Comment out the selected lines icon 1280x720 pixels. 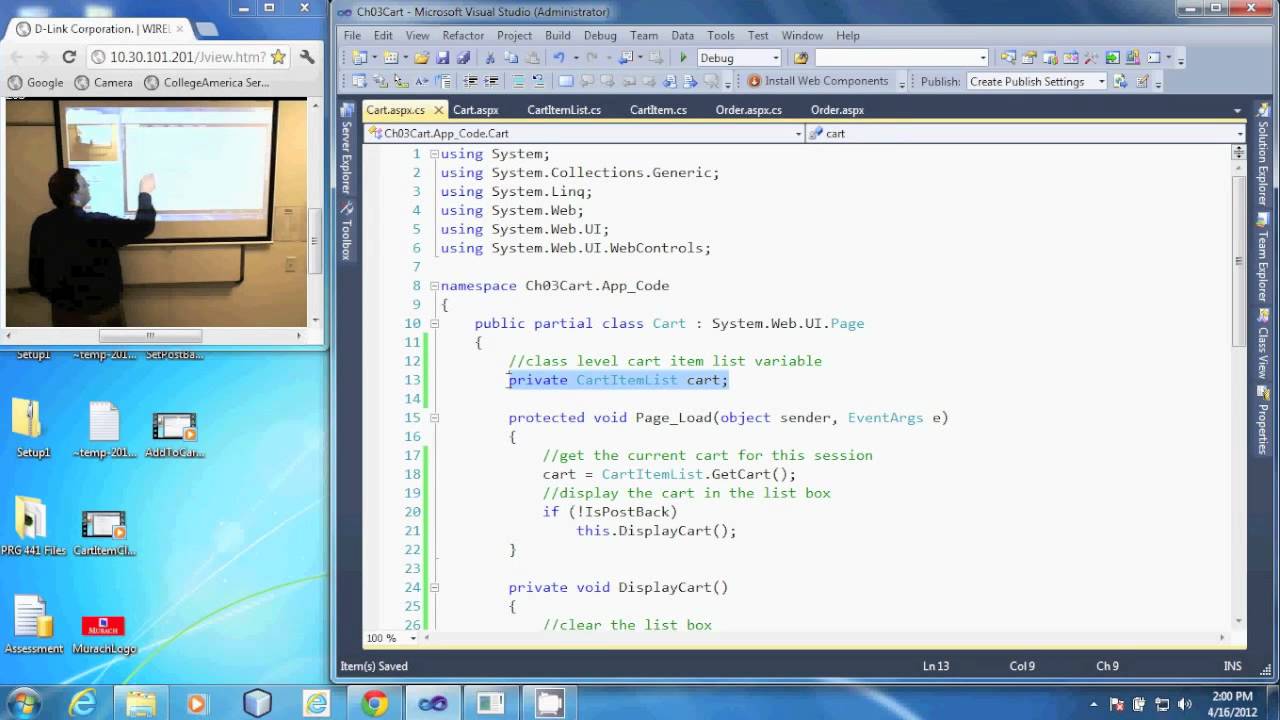[x=518, y=81]
